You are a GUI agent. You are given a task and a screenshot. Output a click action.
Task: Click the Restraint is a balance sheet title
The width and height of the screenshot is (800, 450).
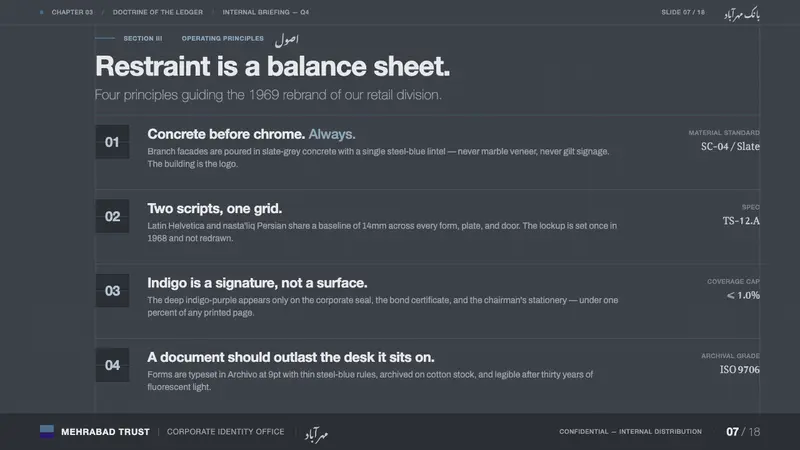pyautogui.click(x=272, y=66)
